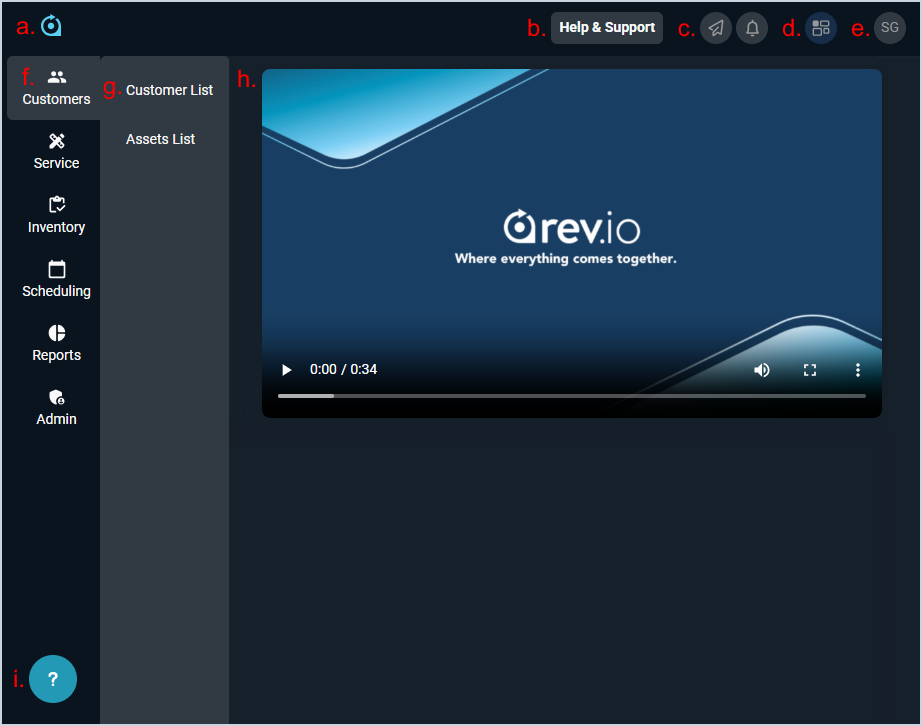
Task: Go to the Inventory section
Action: tap(56, 216)
